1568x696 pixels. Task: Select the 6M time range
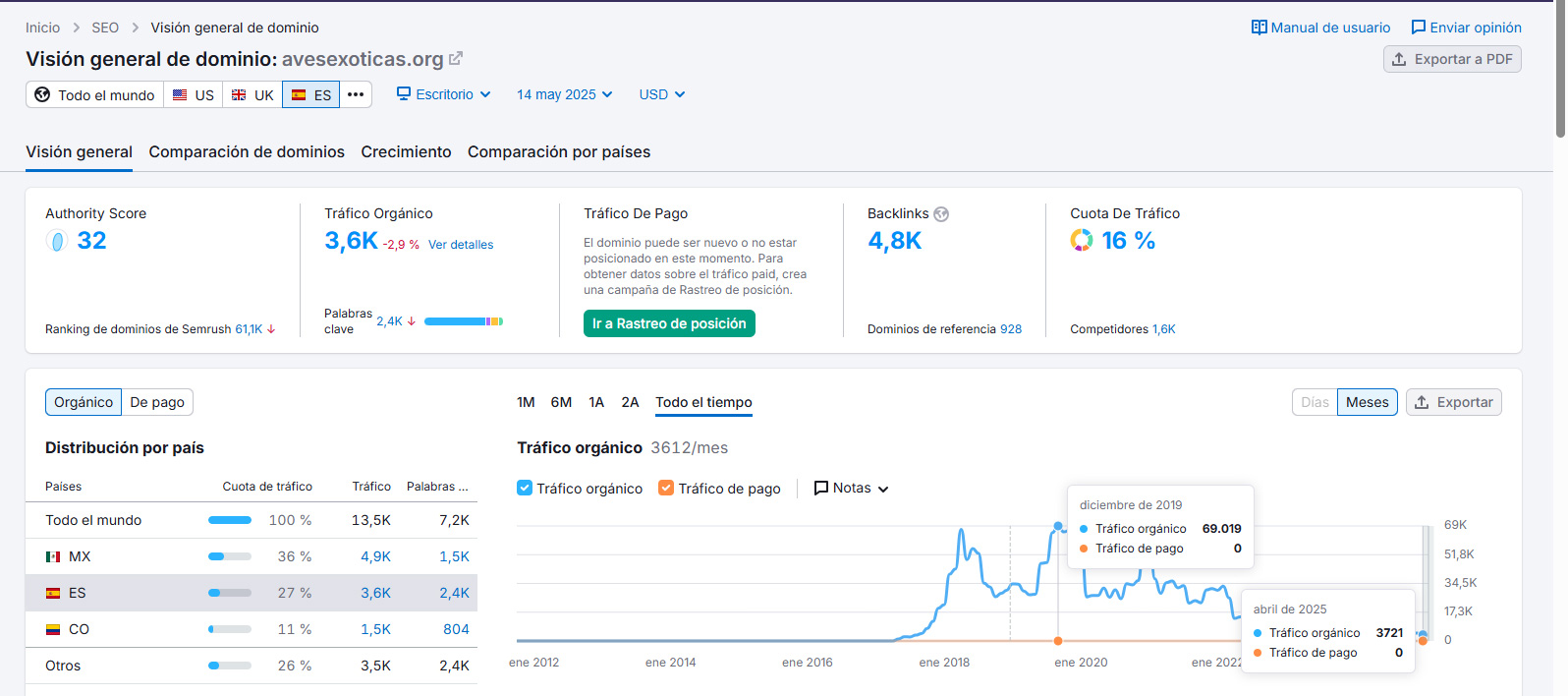click(x=561, y=402)
